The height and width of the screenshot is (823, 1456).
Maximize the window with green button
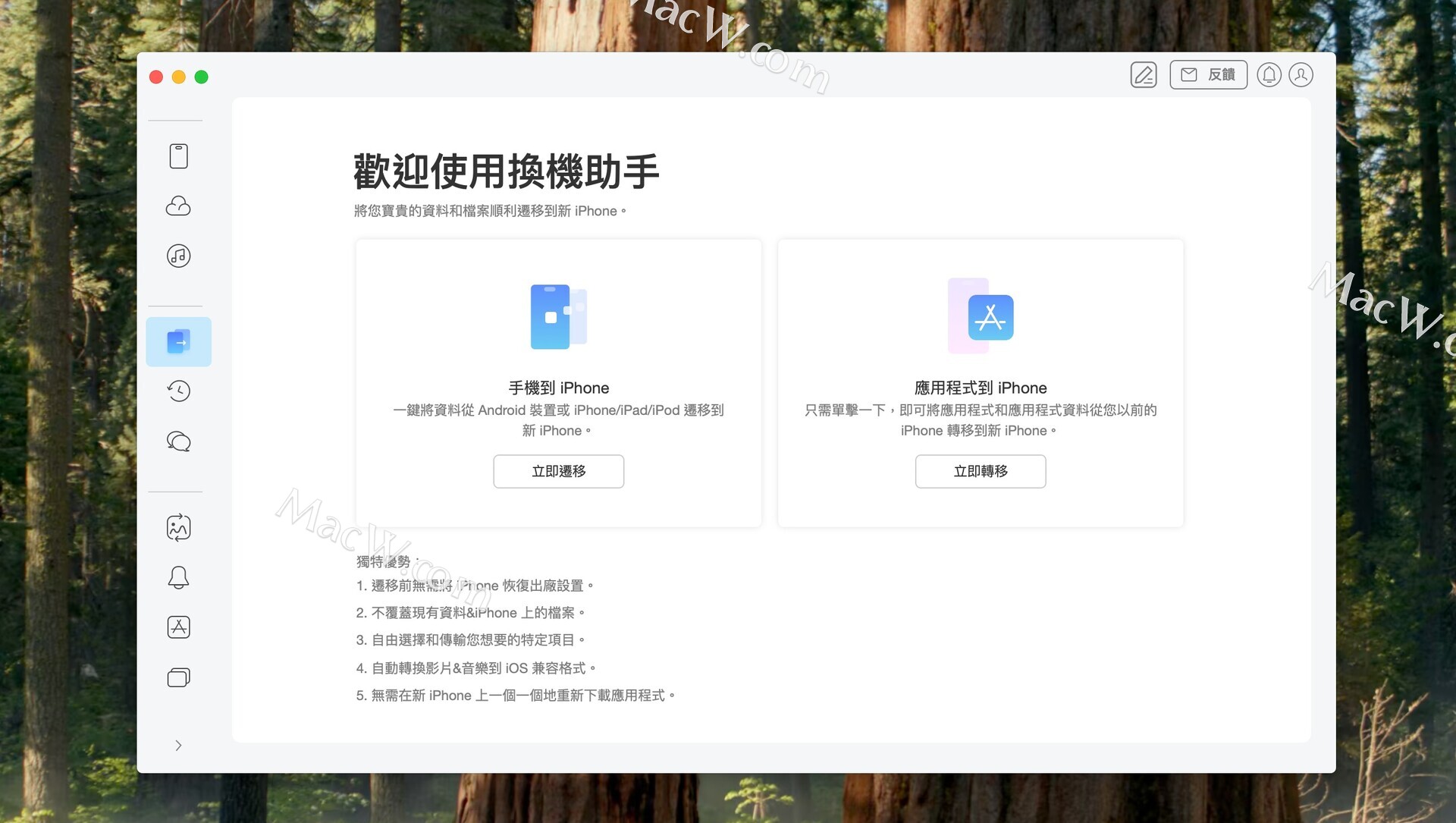[x=202, y=77]
